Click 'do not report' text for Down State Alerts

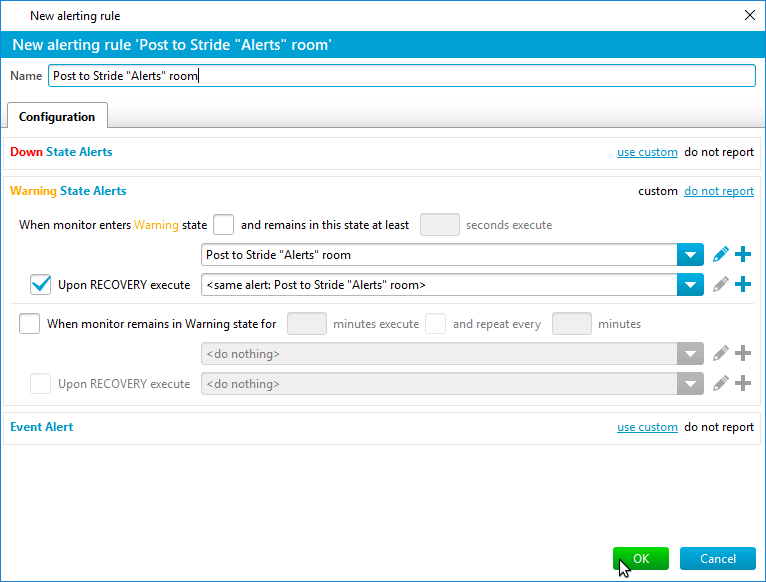[719, 152]
